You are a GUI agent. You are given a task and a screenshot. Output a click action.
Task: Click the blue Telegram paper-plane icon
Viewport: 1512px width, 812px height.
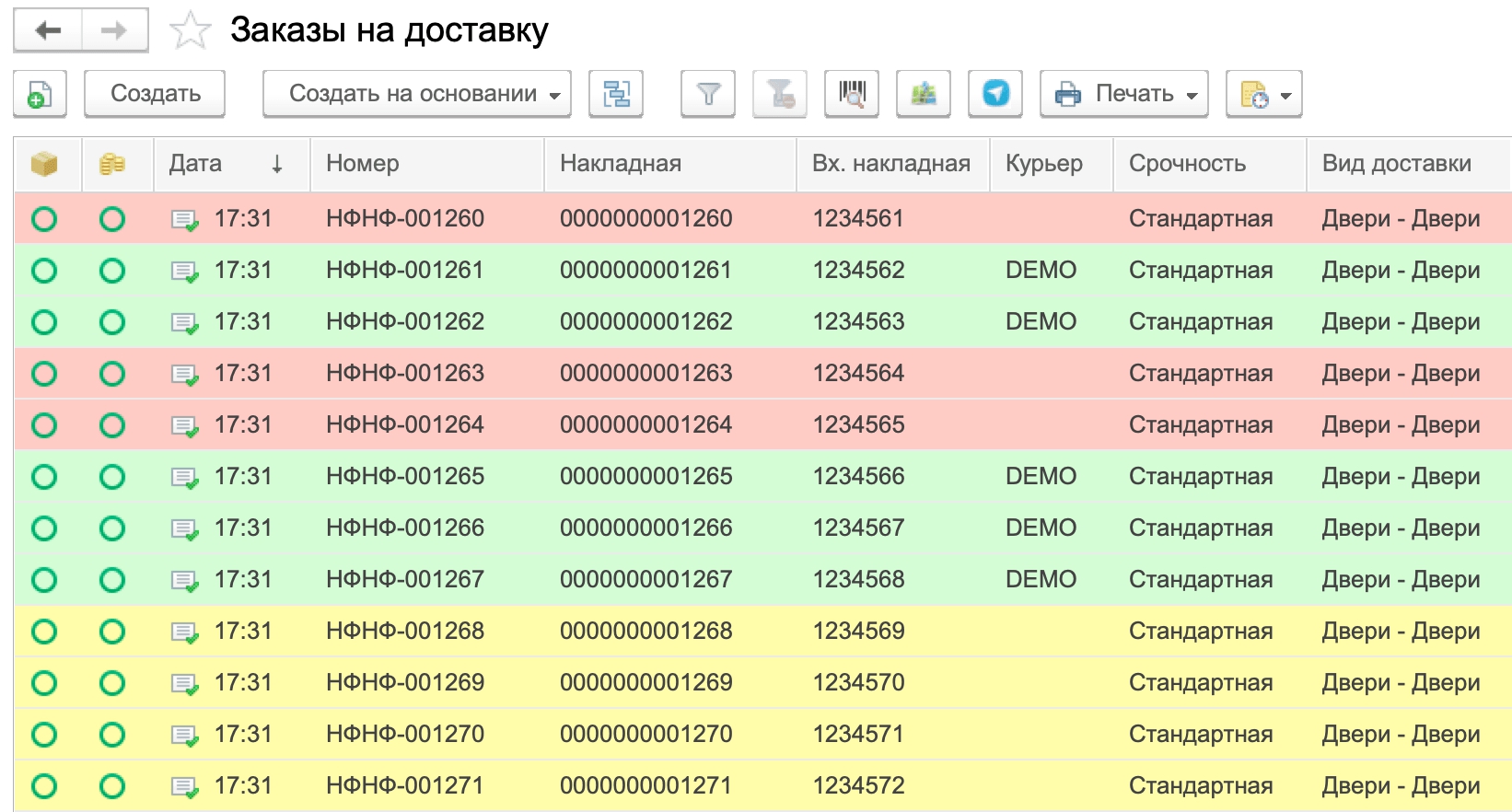pyautogui.click(x=995, y=93)
